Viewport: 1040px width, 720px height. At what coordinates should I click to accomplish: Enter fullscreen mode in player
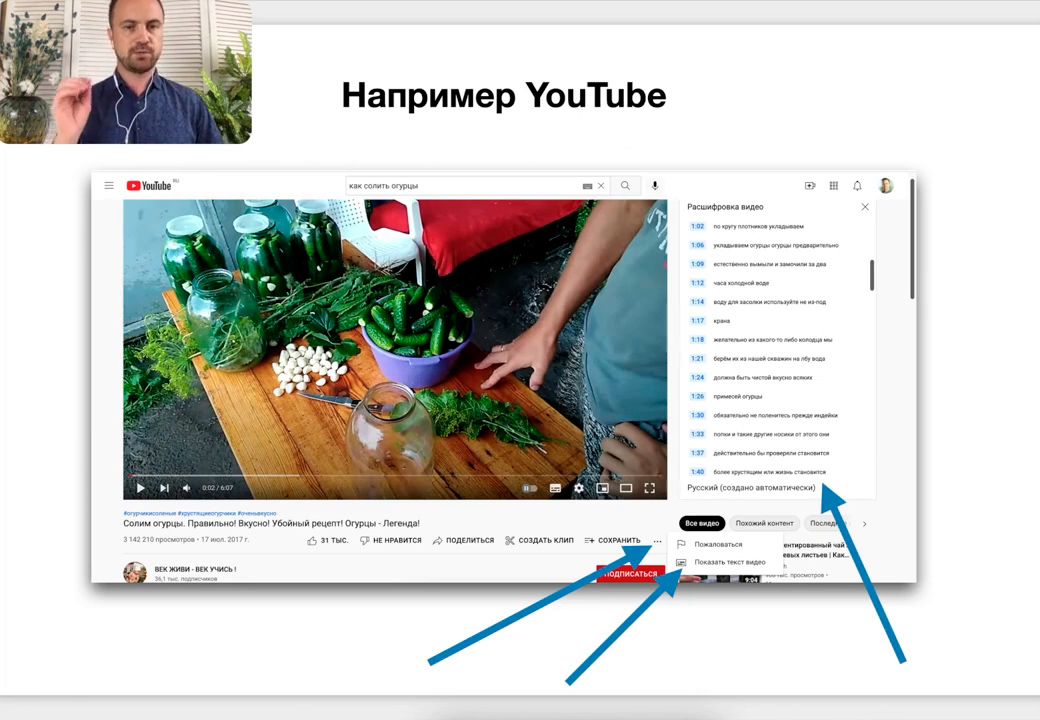point(649,488)
